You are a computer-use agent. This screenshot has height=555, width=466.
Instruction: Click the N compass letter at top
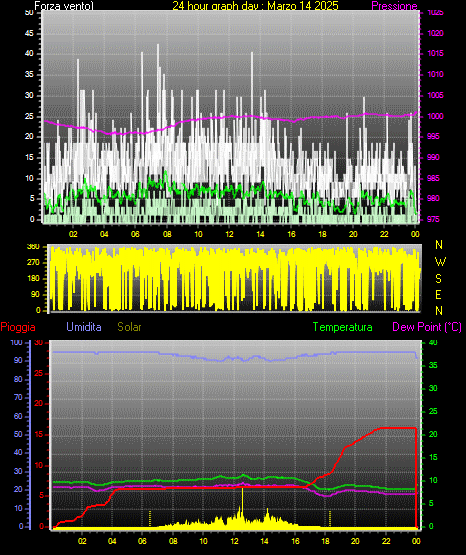point(439,245)
